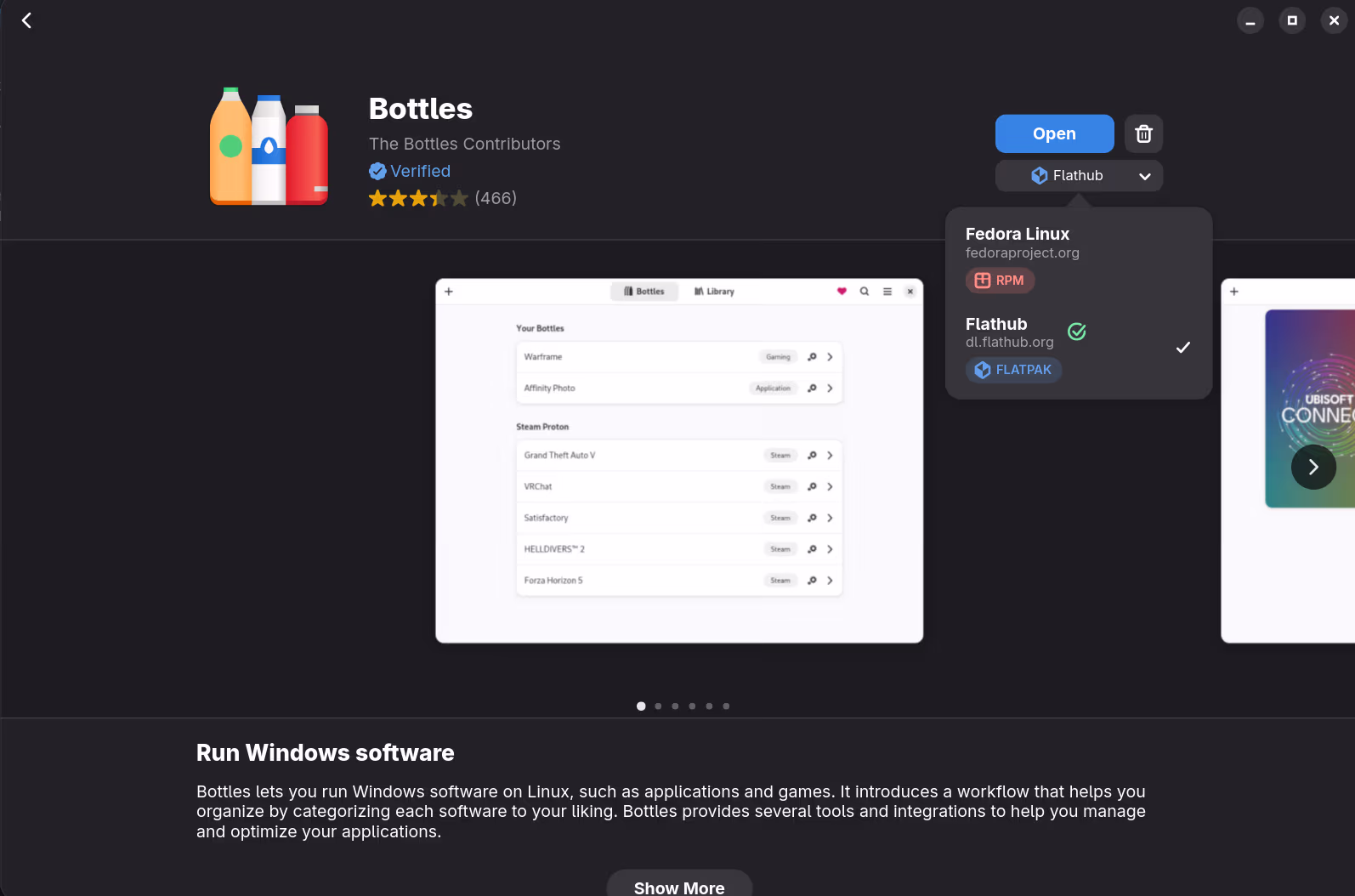
Task: Click the plus icon in the second screenshot
Action: [x=1234, y=292]
